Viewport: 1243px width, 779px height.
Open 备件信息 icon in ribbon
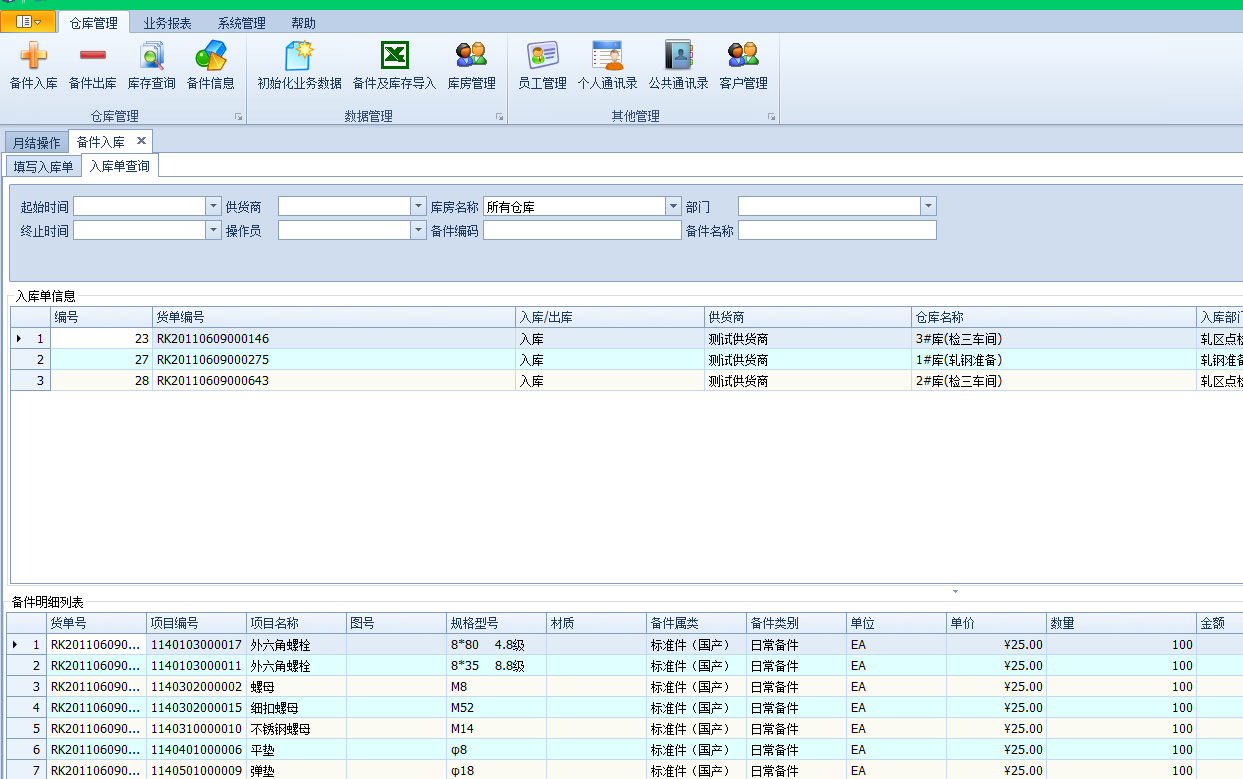pos(210,56)
